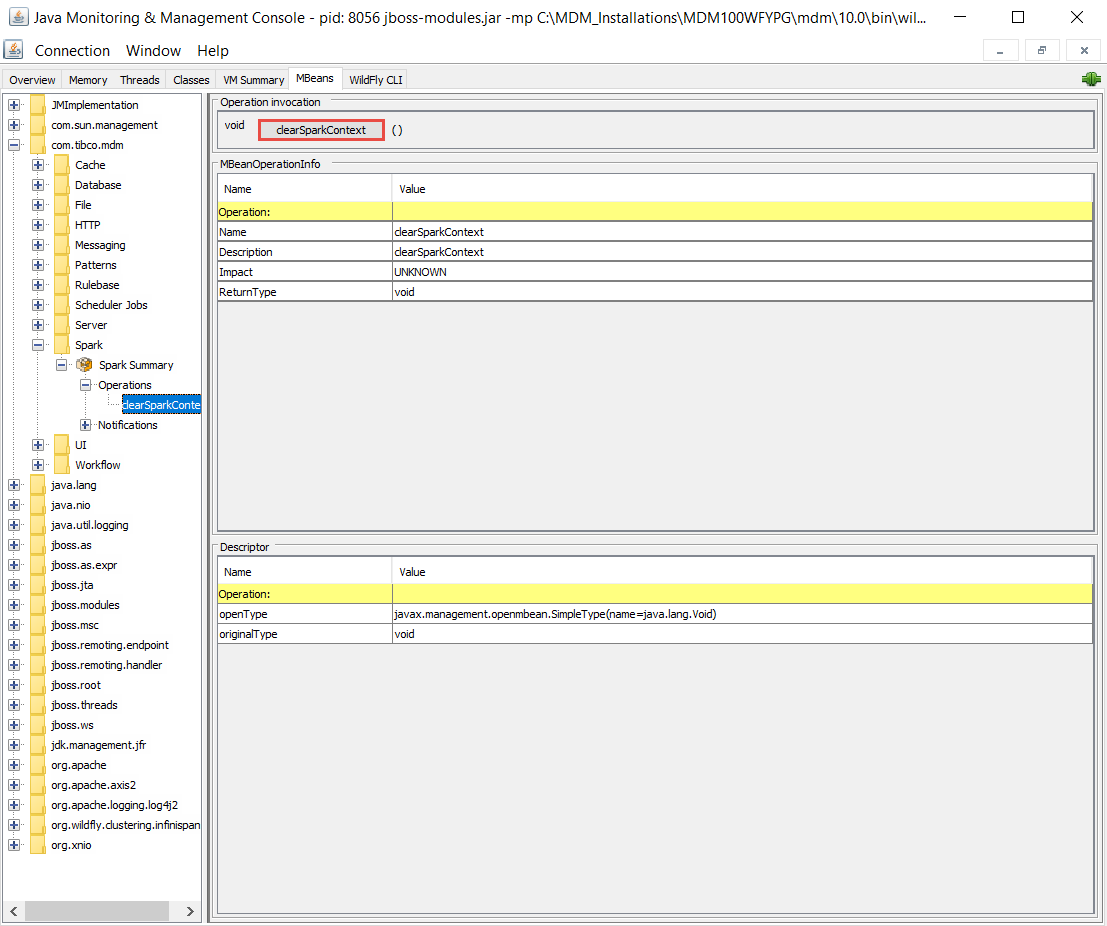Select the clearSparkContext tree item
Screen dimensions: 1107x926
tap(161, 405)
